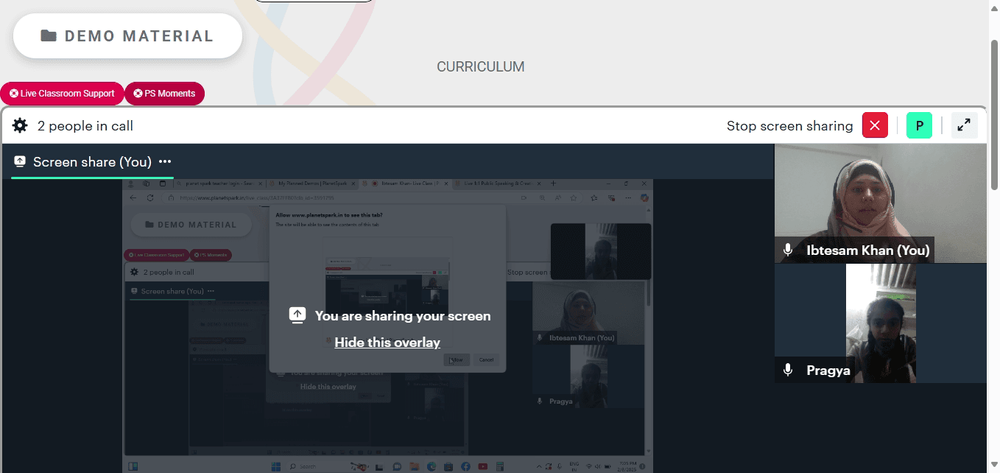Screen dimensions: 1000x473
Task: Click the browser refresh icon in shared preview
Action: point(150,198)
